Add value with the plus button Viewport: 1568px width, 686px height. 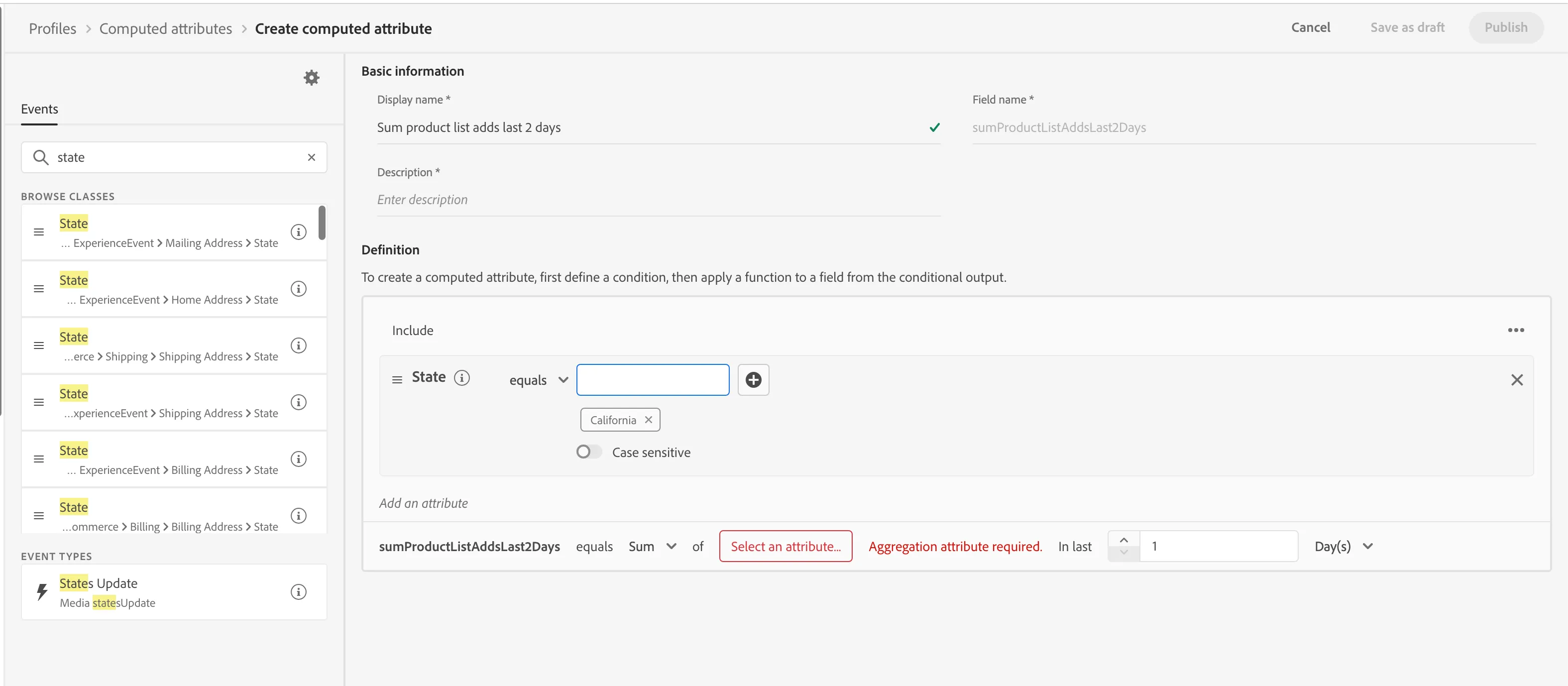tap(753, 380)
